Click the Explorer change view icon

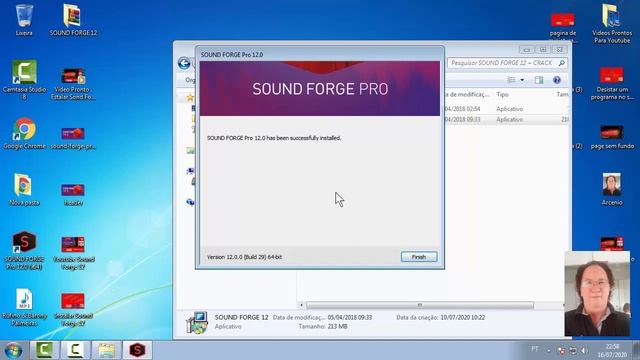click(511, 80)
